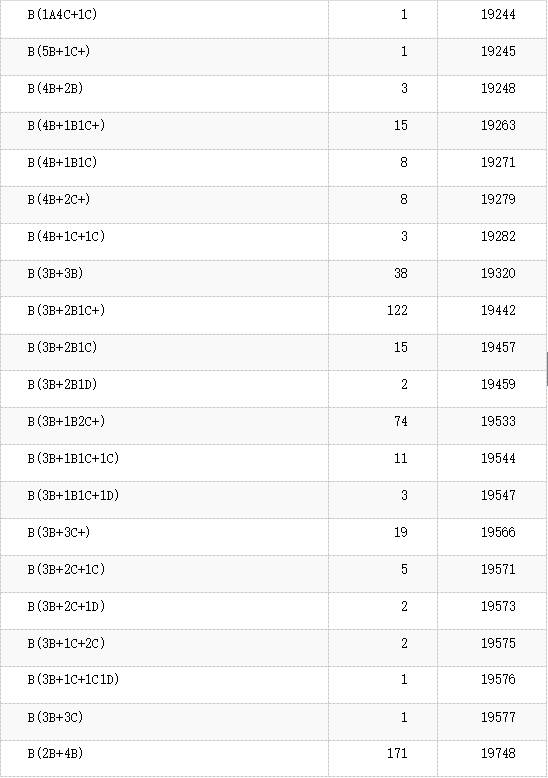The height and width of the screenshot is (778, 548).
Task: Select the B(3B+1B1C+1C) row label
Action: (x=73, y=458)
